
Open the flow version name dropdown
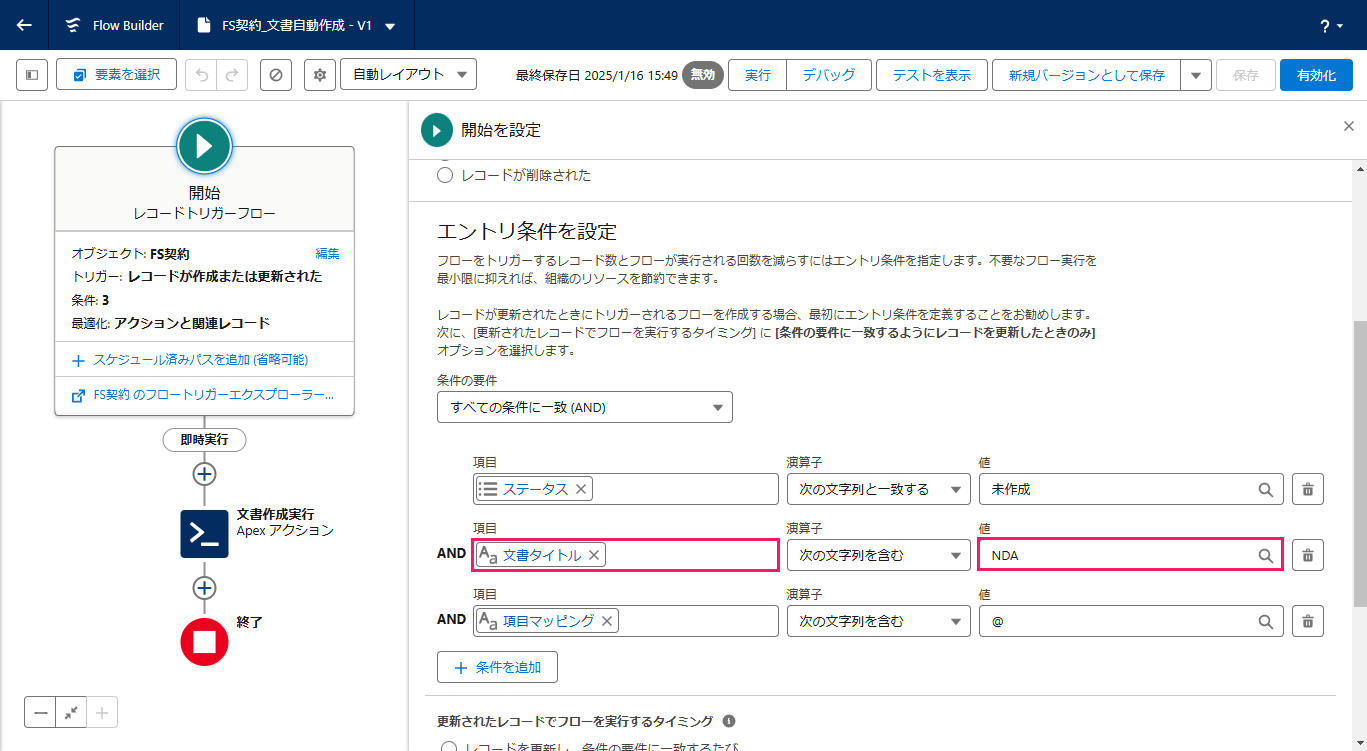pyautogui.click(x=390, y=27)
